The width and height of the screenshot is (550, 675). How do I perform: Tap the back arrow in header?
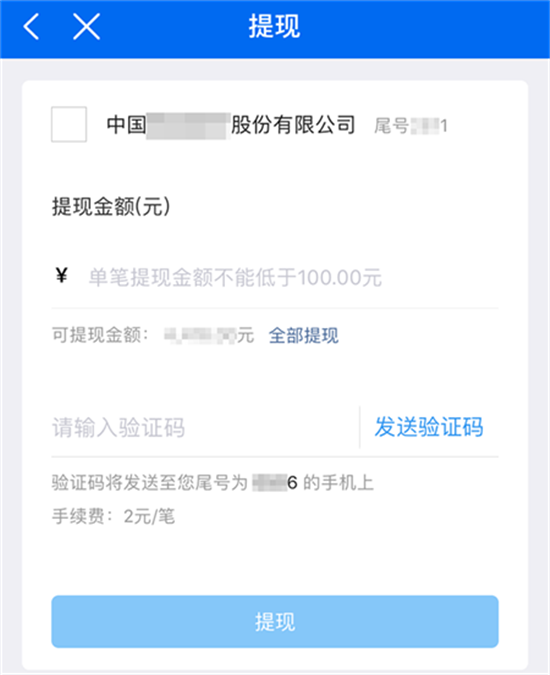click(31, 27)
